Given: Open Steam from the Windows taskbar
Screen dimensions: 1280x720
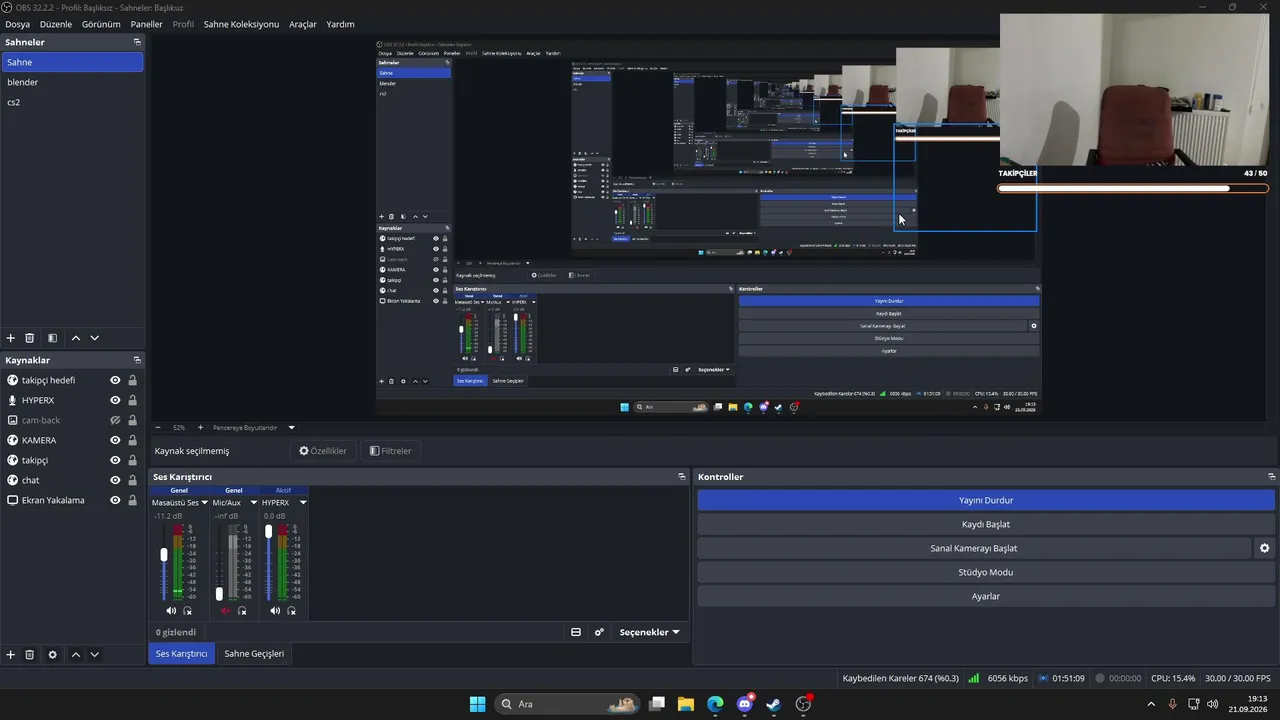Looking at the screenshot, I should click(x=773, y=704).
